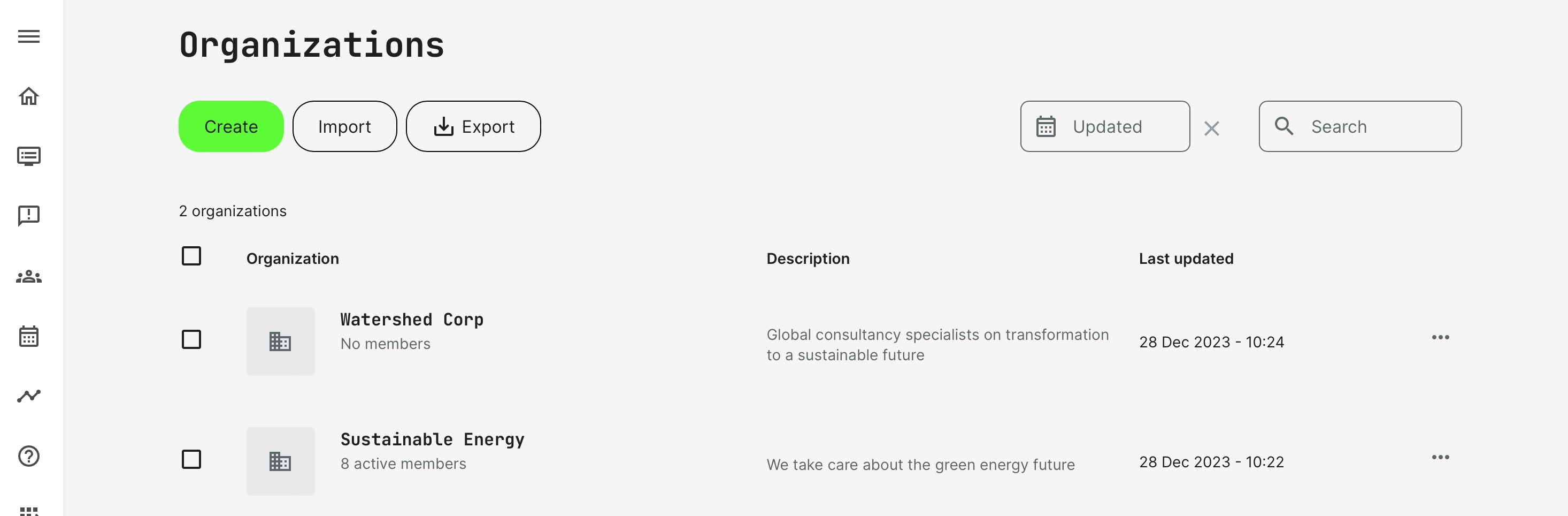1568x516 pixels.
Task: Open more options for Sustainable Energy
Action: 1440,458
